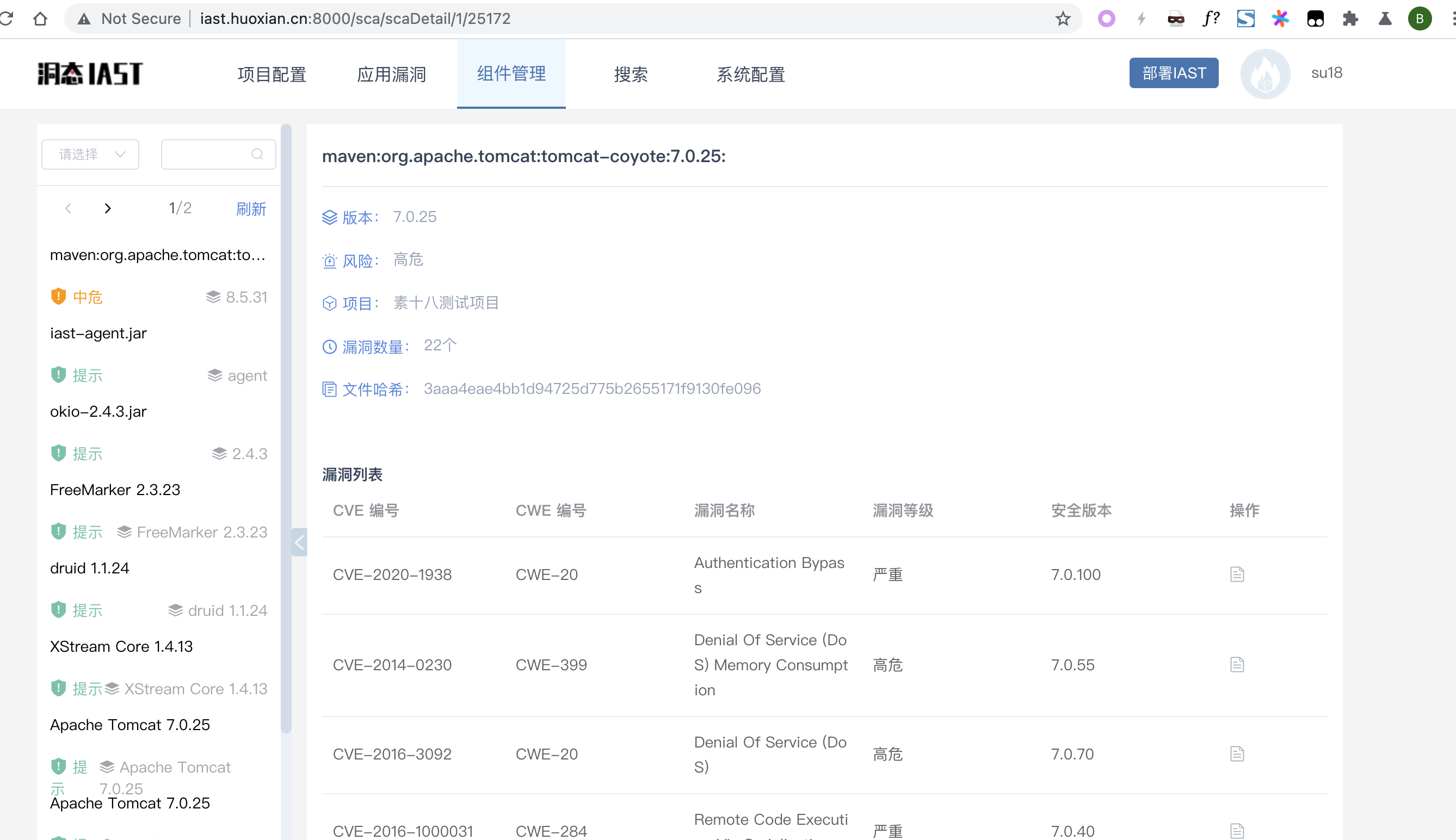Go to next page of component list
1456x840 pixels.
107,208
